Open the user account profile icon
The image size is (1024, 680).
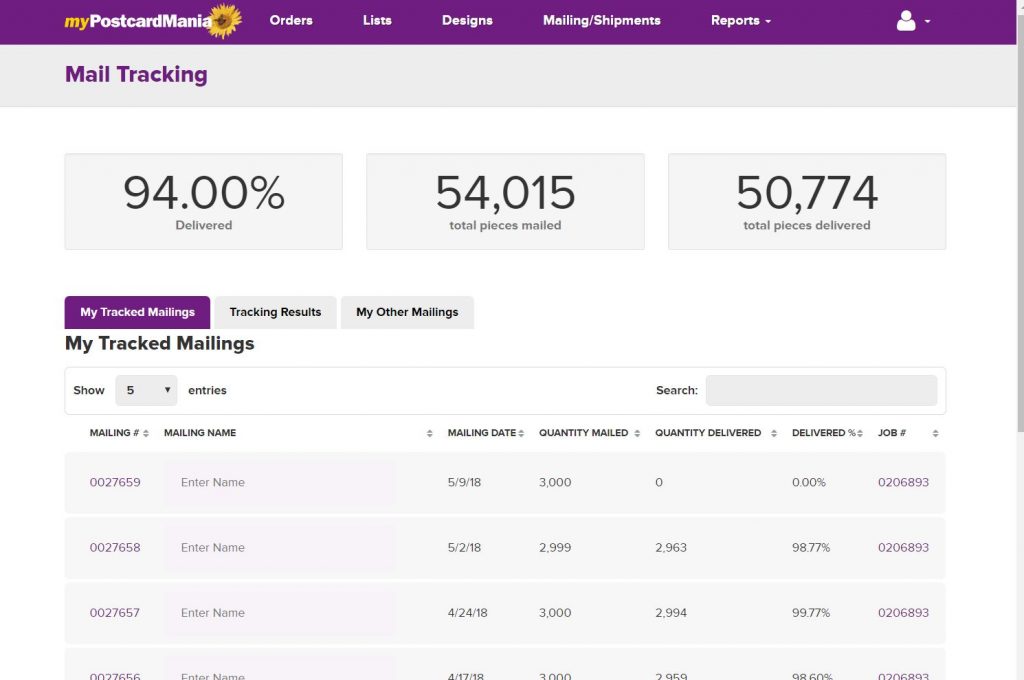point(906,21)
